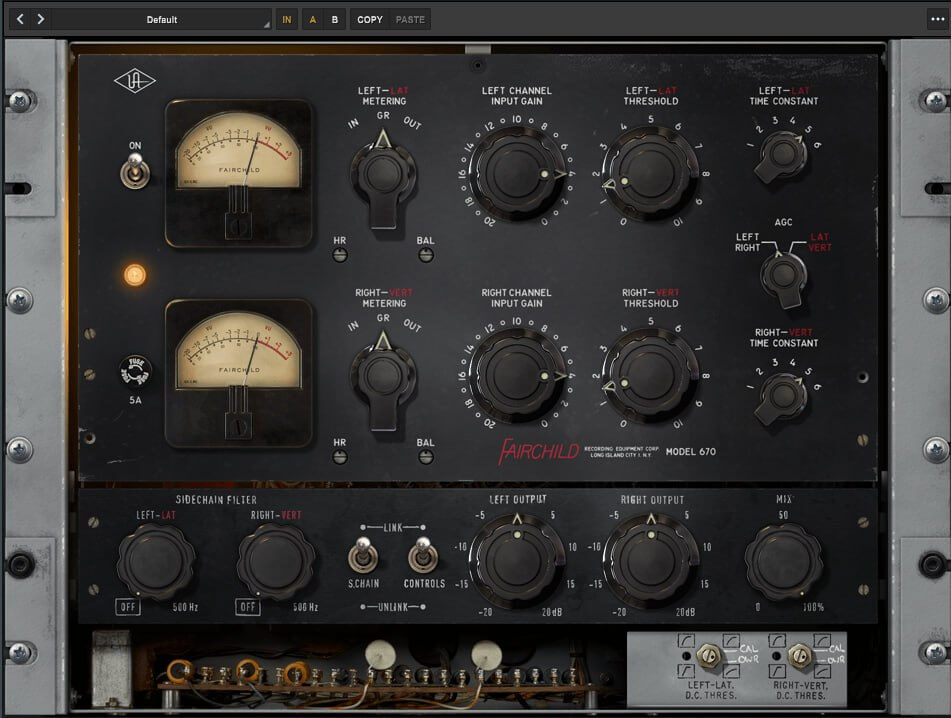Click the Right Output knob
Image resolution: width=951 pixels, height=718 pixels.
651,560
